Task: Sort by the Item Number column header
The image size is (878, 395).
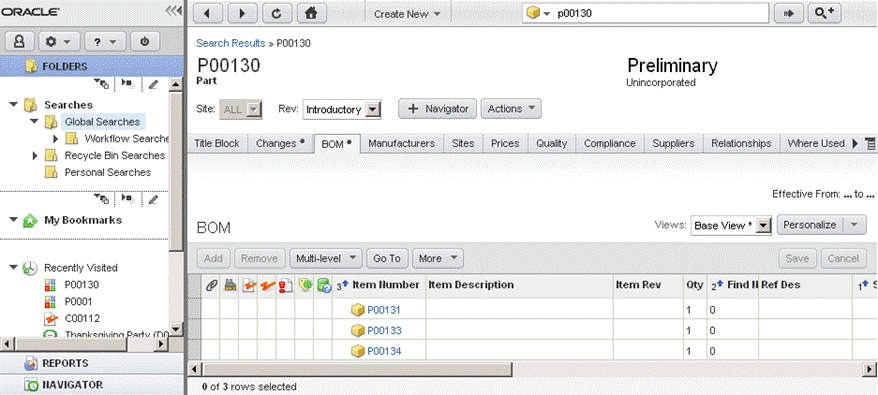Action: pyautogui.click(x=385, y=285)
